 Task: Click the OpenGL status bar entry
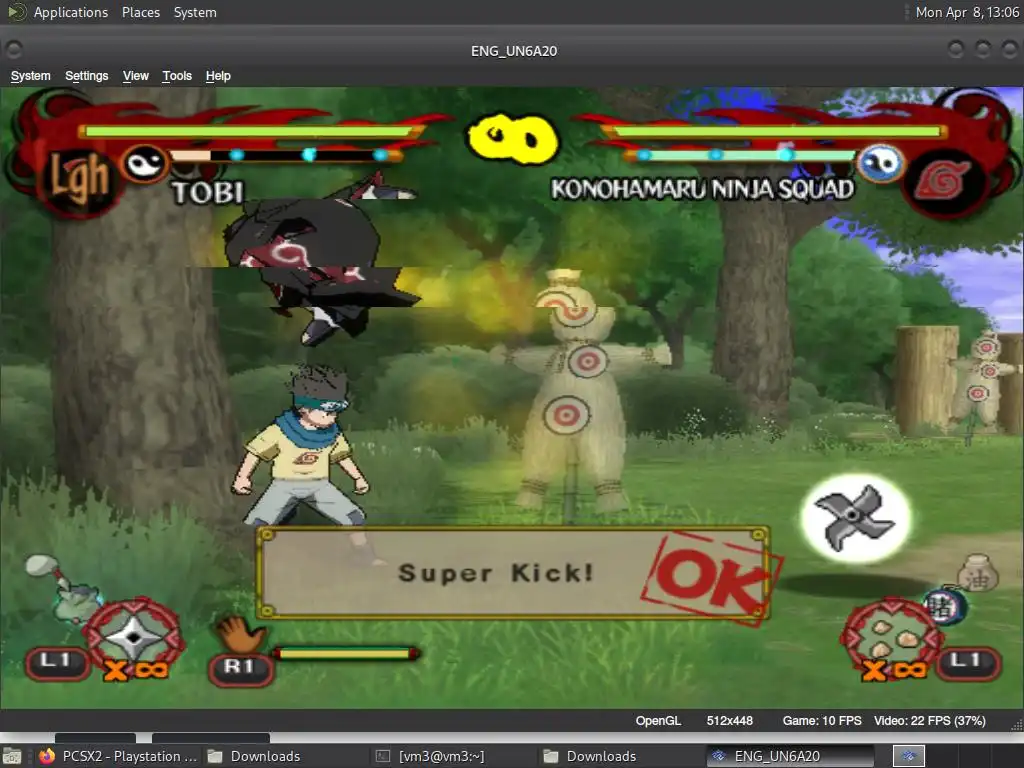658,720
